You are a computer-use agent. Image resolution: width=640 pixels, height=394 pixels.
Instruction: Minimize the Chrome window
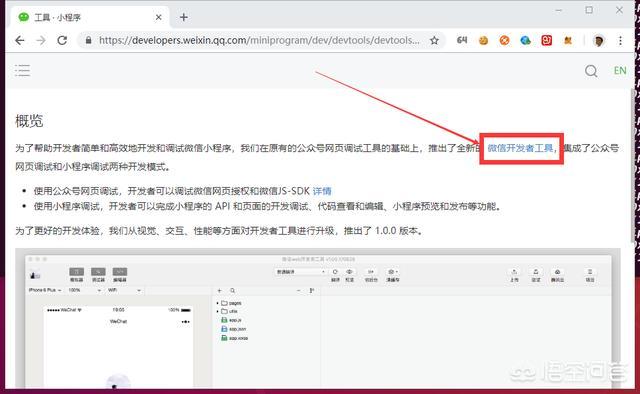click(x=558, y=10)
